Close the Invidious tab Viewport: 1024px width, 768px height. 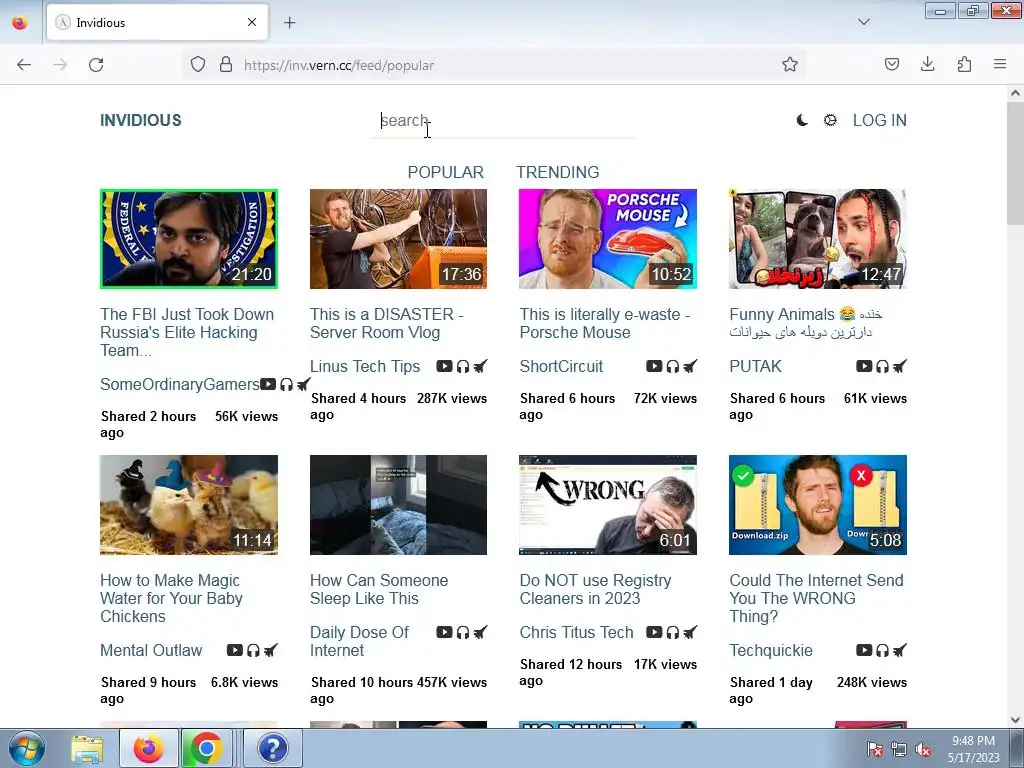(x=252, y=22)
